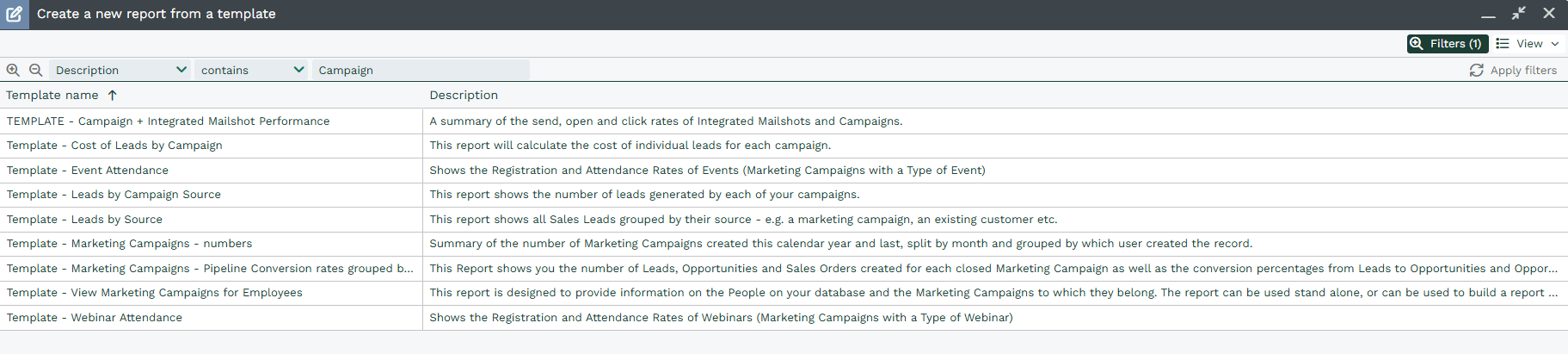1568x354 pixels.
Task: Choose Template - Leads by Campaign Source
Action: [114, 195]
